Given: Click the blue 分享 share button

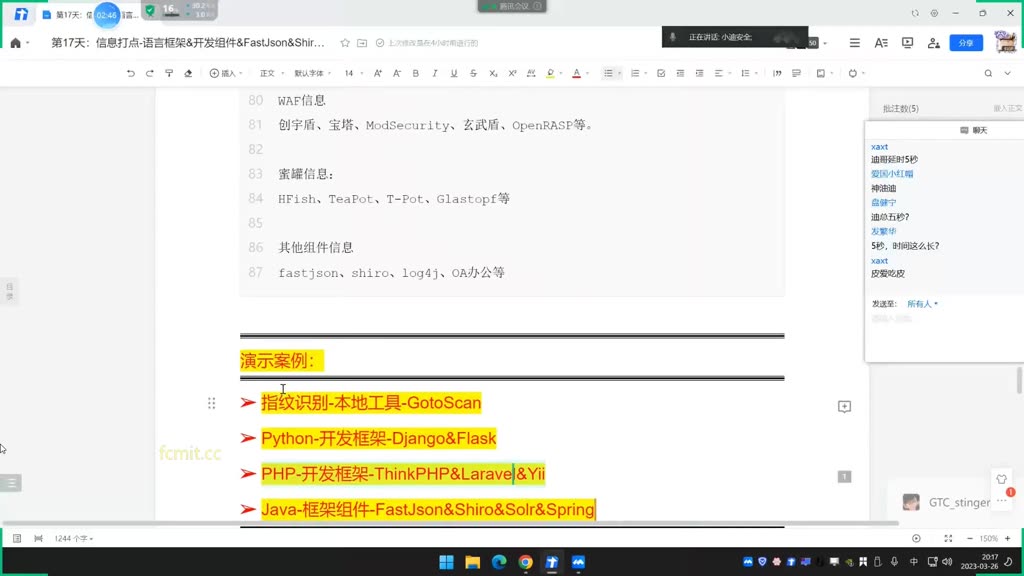Looking at the screenshot, I should tap(966, 43).
